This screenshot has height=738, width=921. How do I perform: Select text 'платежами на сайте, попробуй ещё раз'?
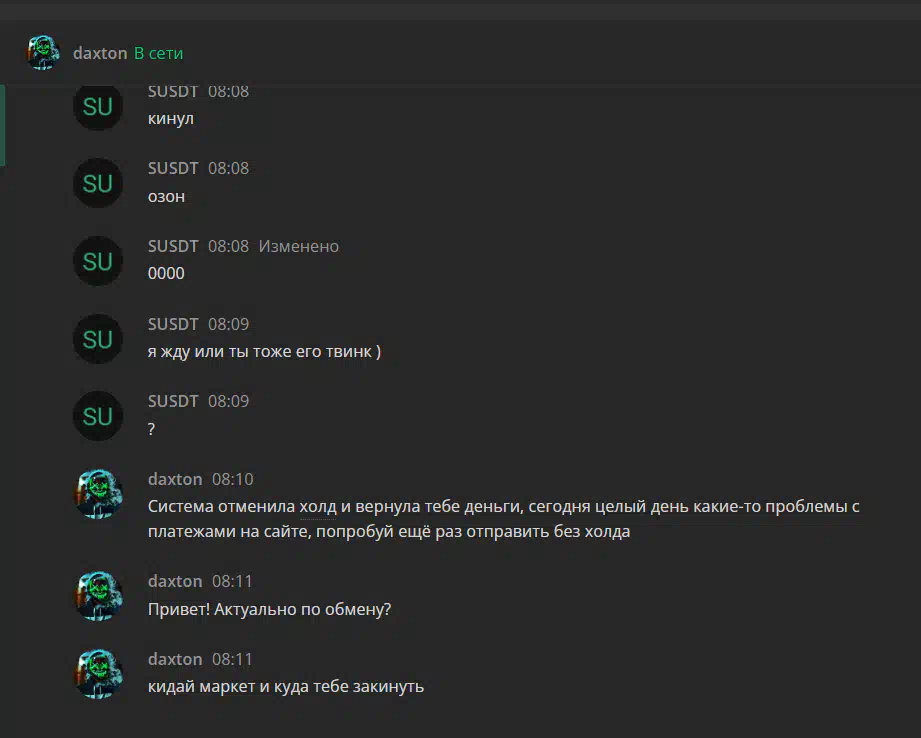(x=305, y=532)
